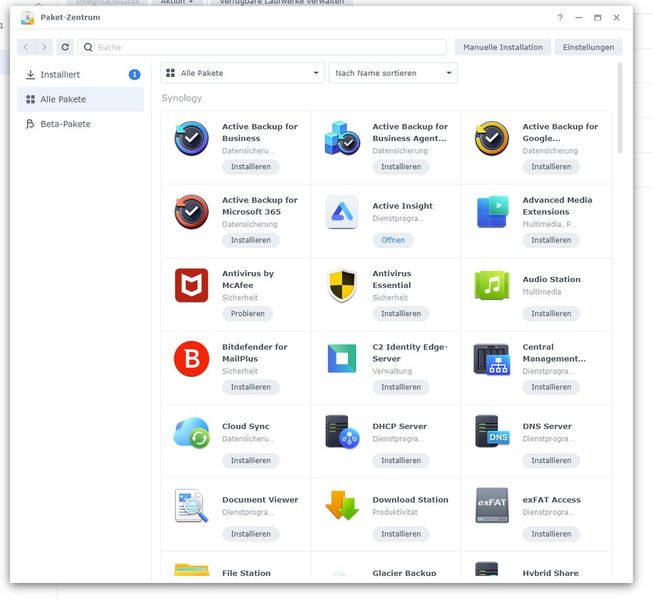Image resolution: width=653 pixels, height=600 pixels.
Task: Open the Nach Name sortieren dropdown
Action: (x=393, y=73)
